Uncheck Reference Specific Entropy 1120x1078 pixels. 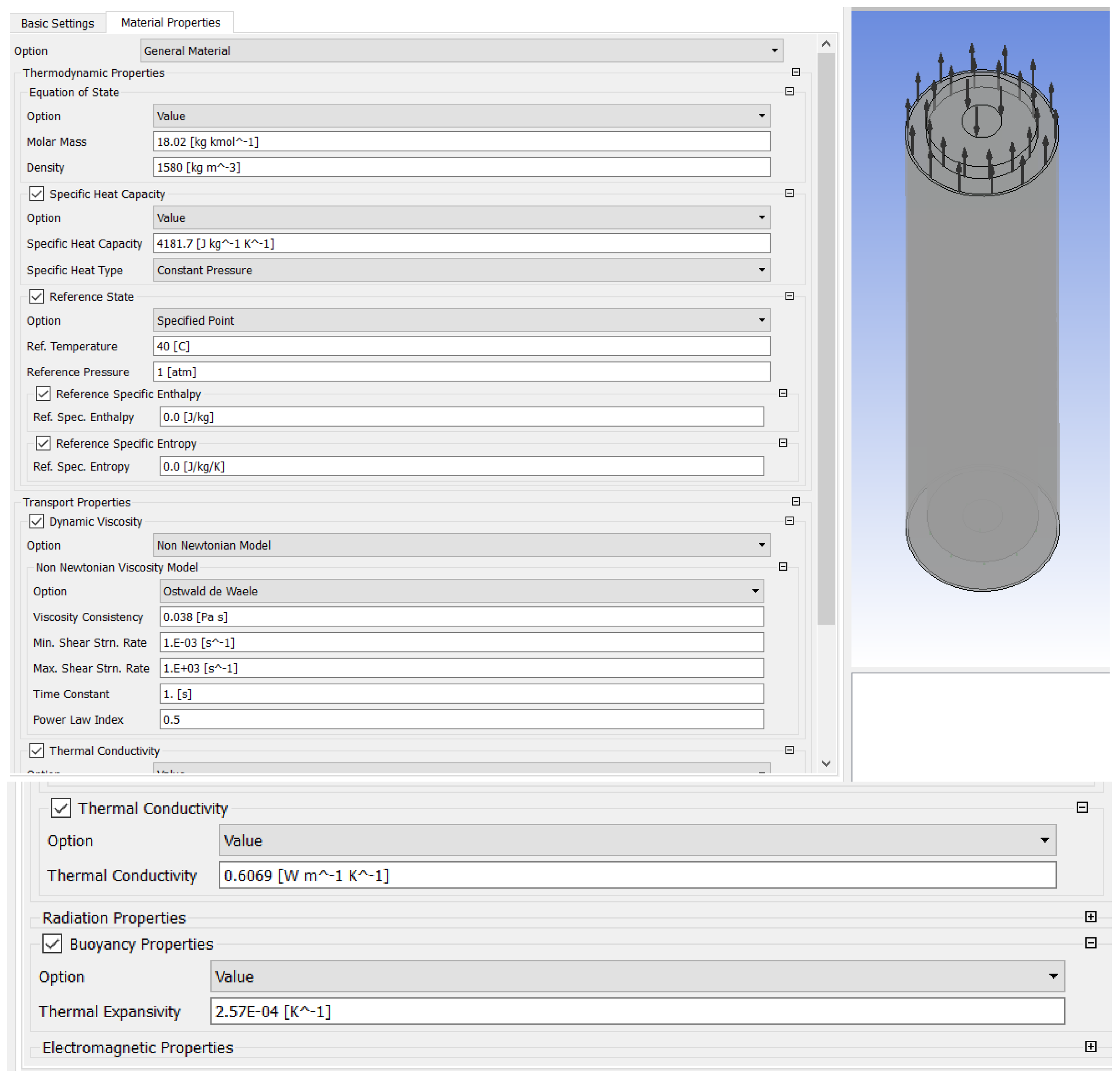(x=43, y=443)
